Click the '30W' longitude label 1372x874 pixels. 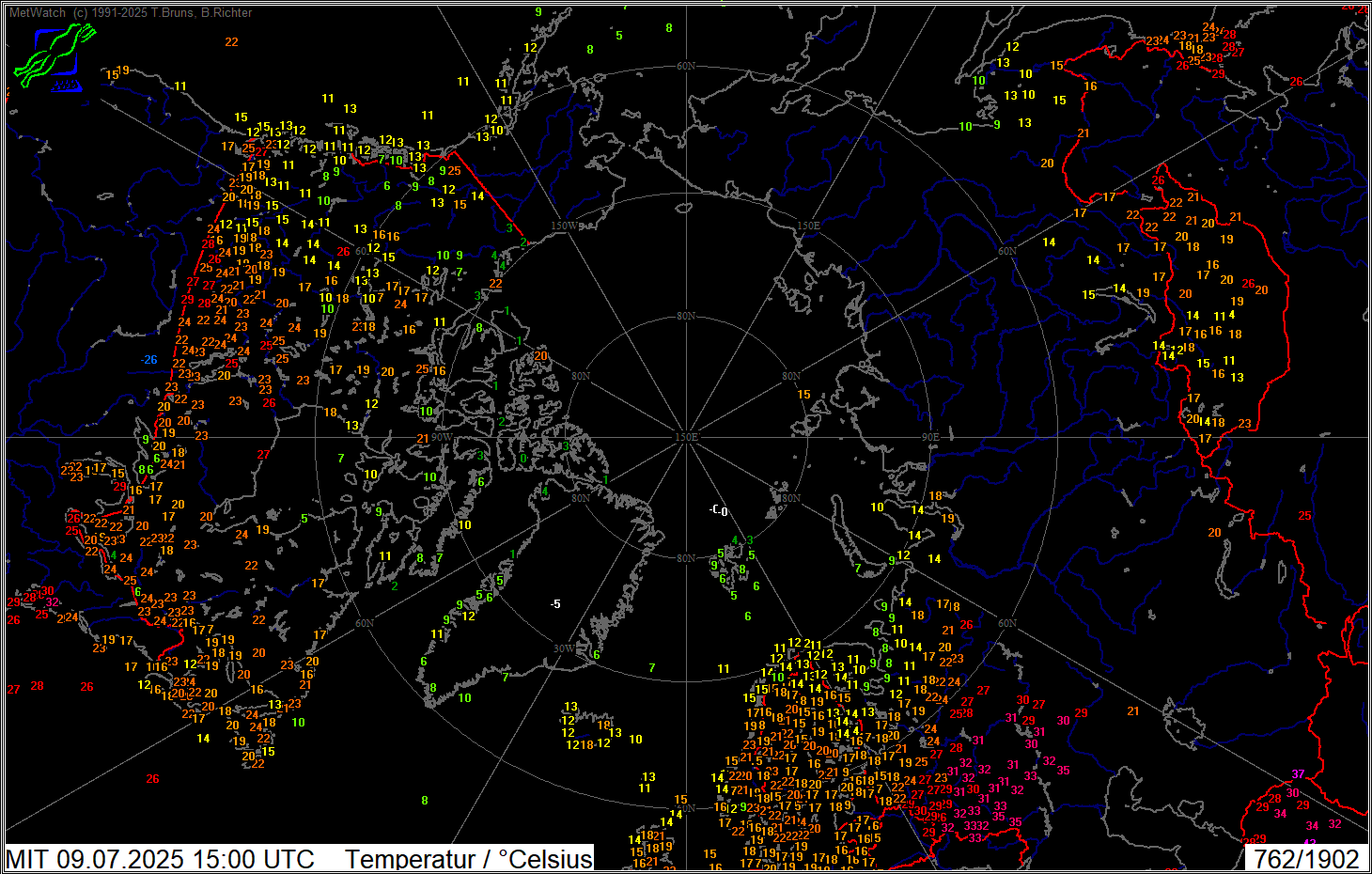564,648
